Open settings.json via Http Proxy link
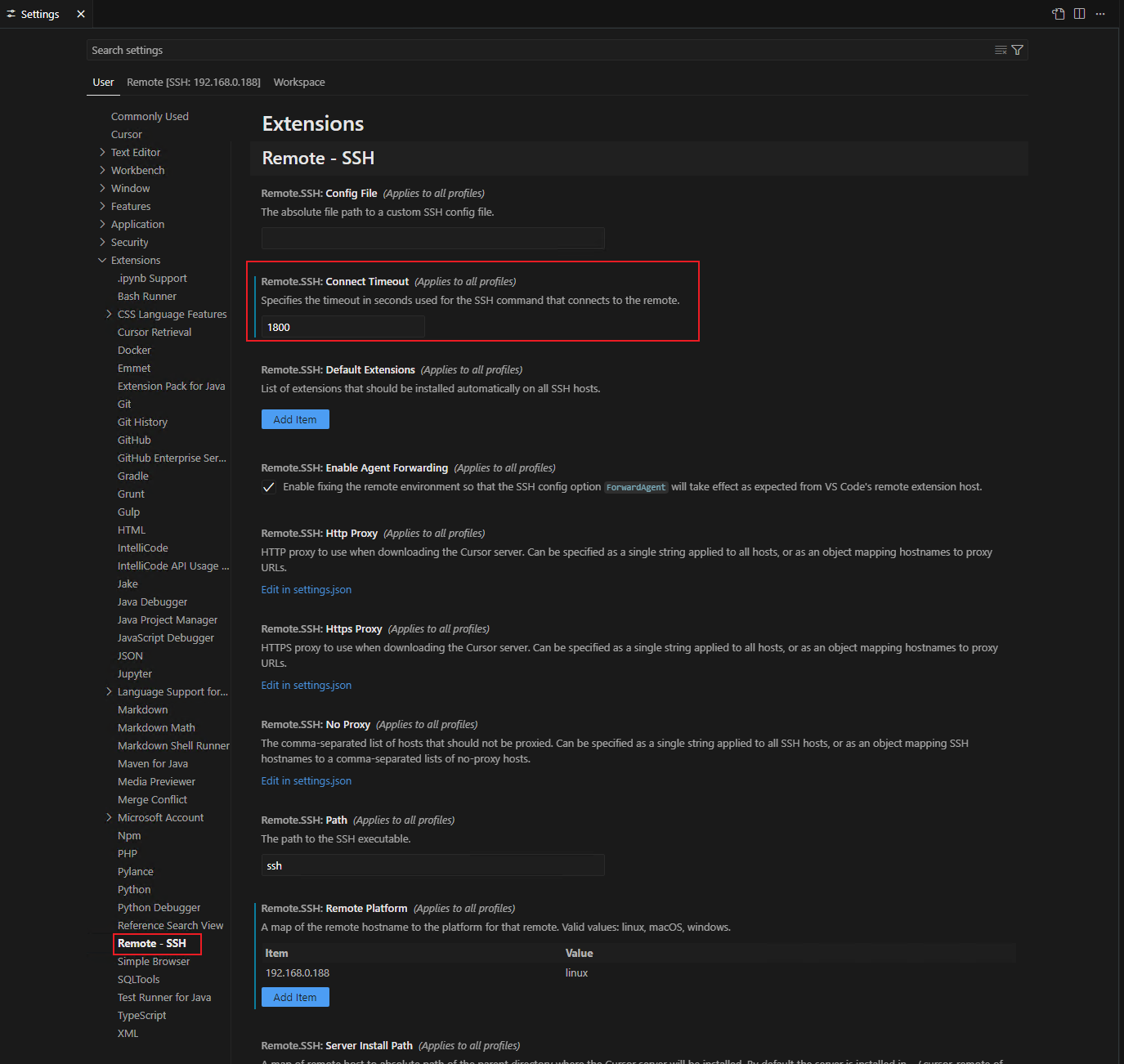1124x1064 pixels. 306,589
